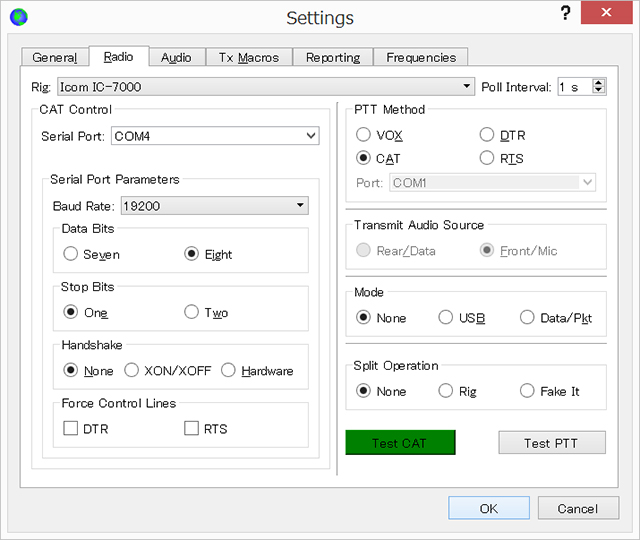Decrease Poll Interval with the down arrow
This screenshot has height=540, width=640.
599,90
